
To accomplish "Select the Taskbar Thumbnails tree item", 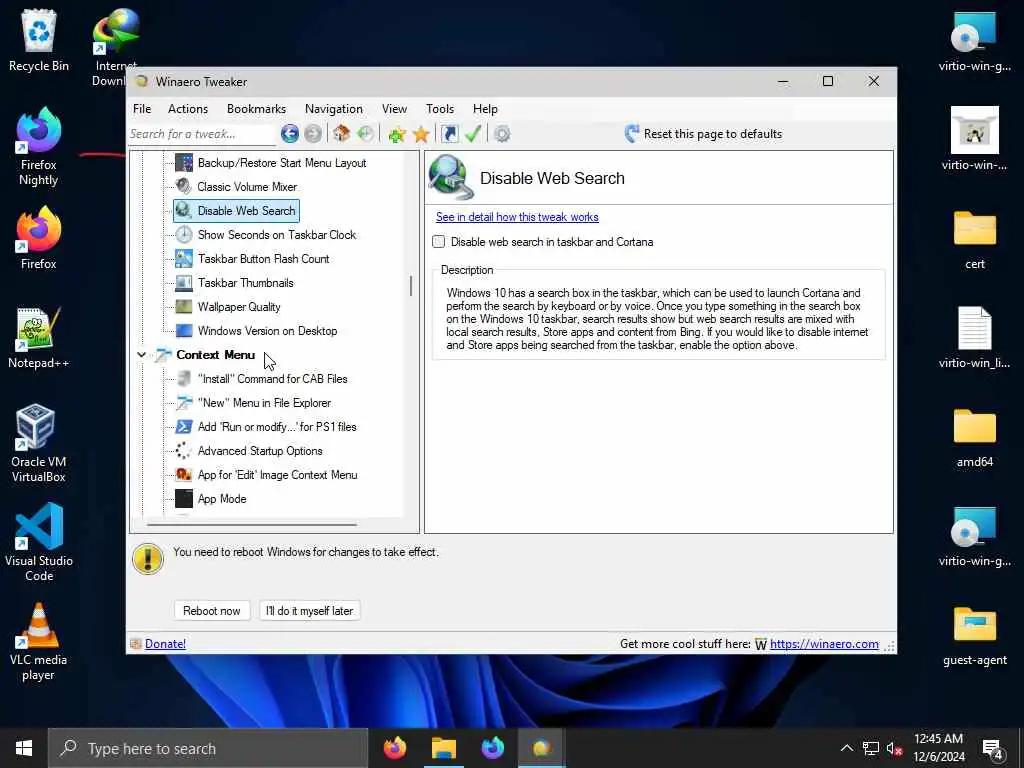I will point(246,283).
